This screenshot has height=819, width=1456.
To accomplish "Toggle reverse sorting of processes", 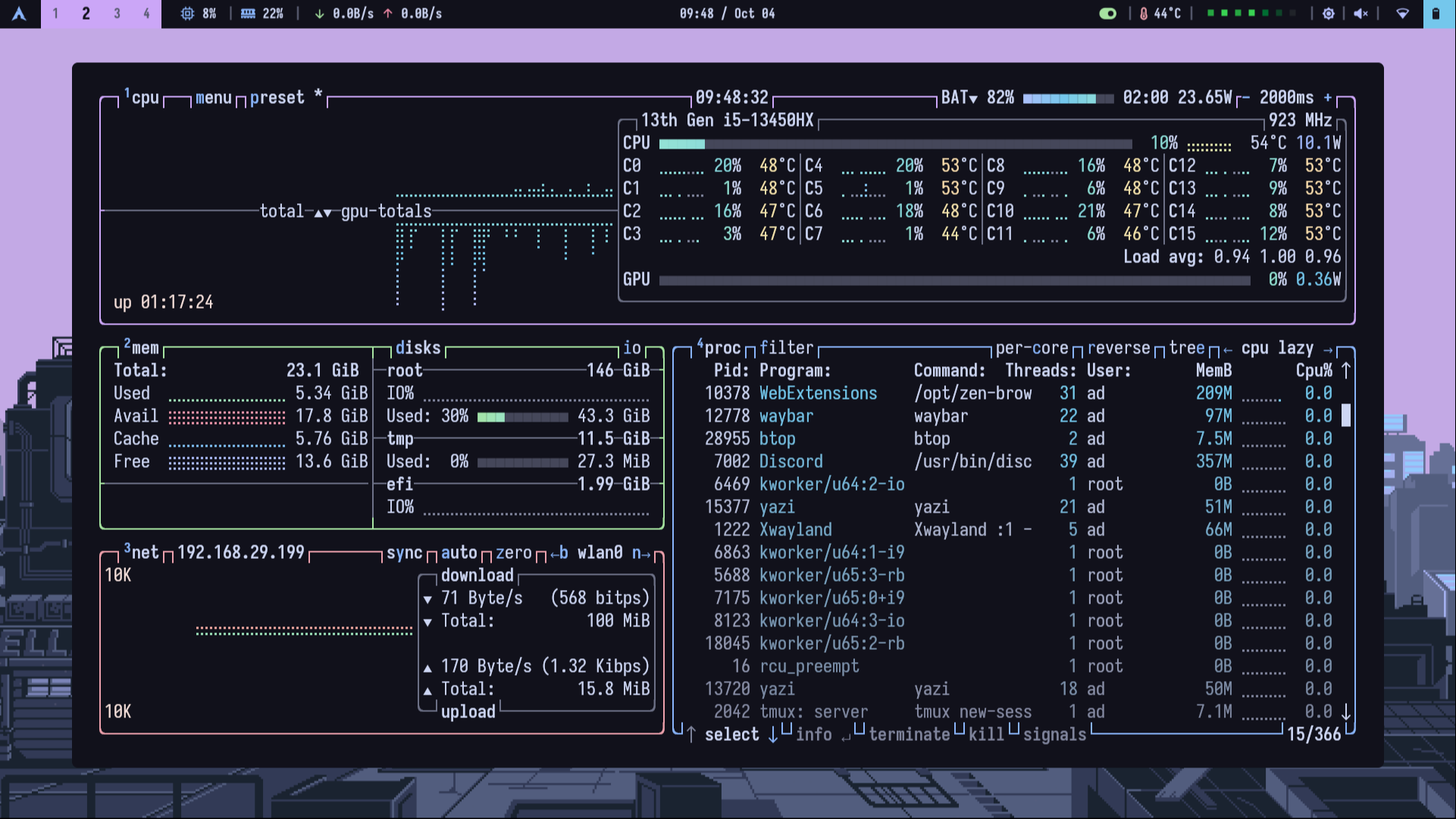I will pyautogui.click(x=1119, y=348).
